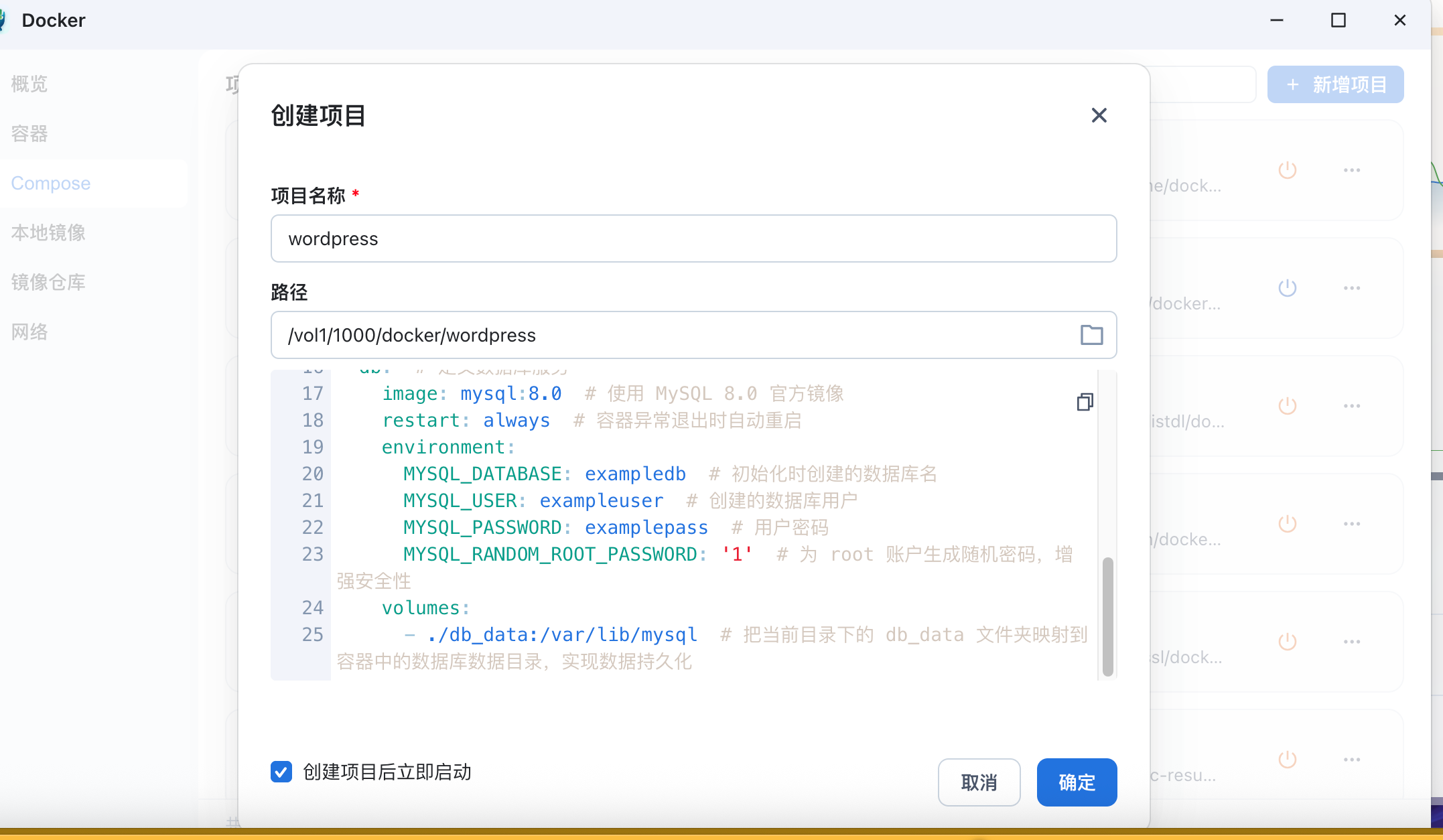Open the 容器 sidebar section
Viewport: 1443px width, 840px height.
29,134
